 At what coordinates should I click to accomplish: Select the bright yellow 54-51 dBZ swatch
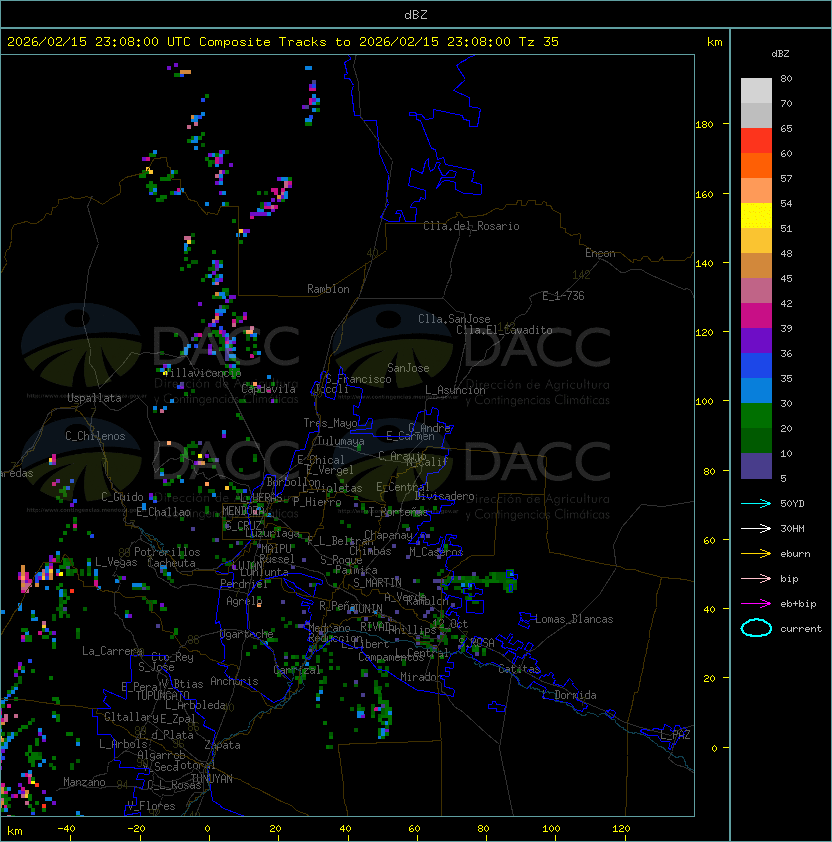[756, 216]
